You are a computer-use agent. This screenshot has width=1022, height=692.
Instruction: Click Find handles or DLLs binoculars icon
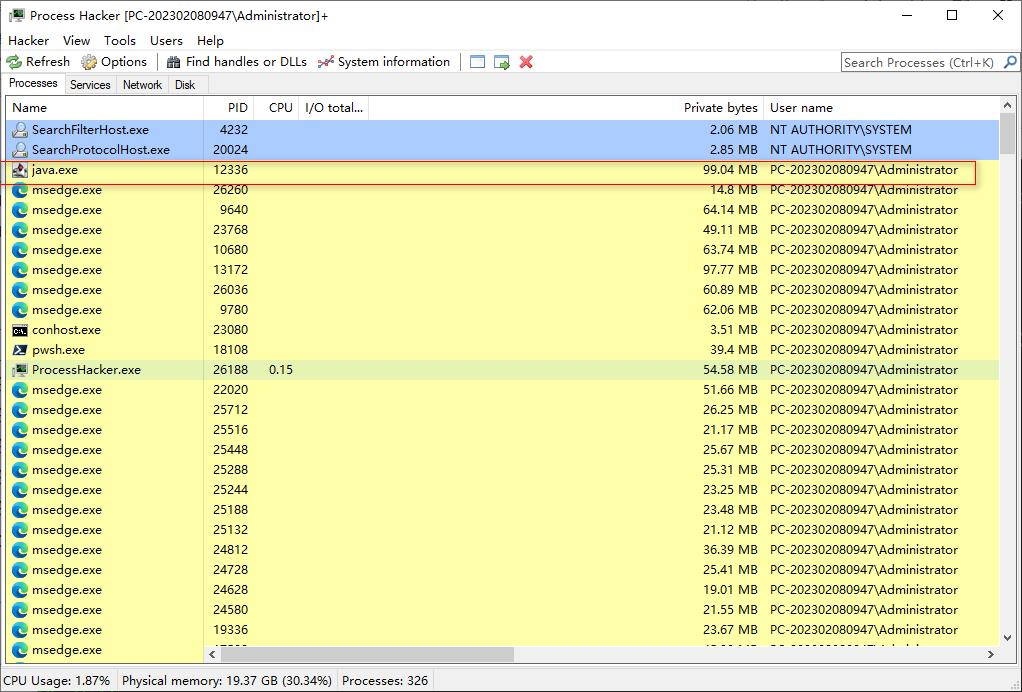tap(174, 62)
